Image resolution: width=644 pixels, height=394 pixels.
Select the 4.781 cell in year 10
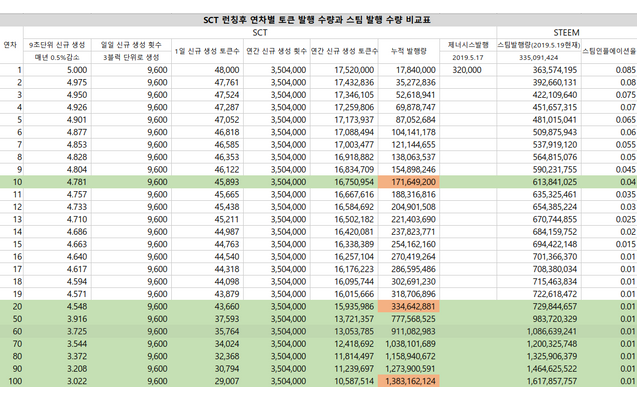click(x=77, y=182)
